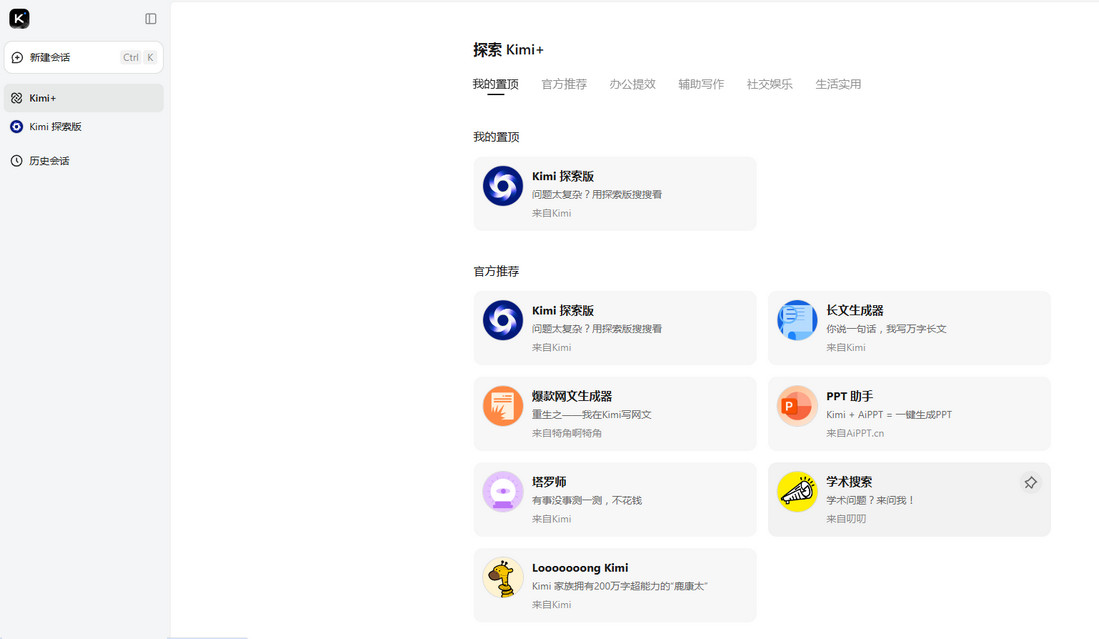Viewport: 1099px width, 639px height.
Task: Click the 来自犄角啊犄角 source text
Action: (x=566, y=433)
